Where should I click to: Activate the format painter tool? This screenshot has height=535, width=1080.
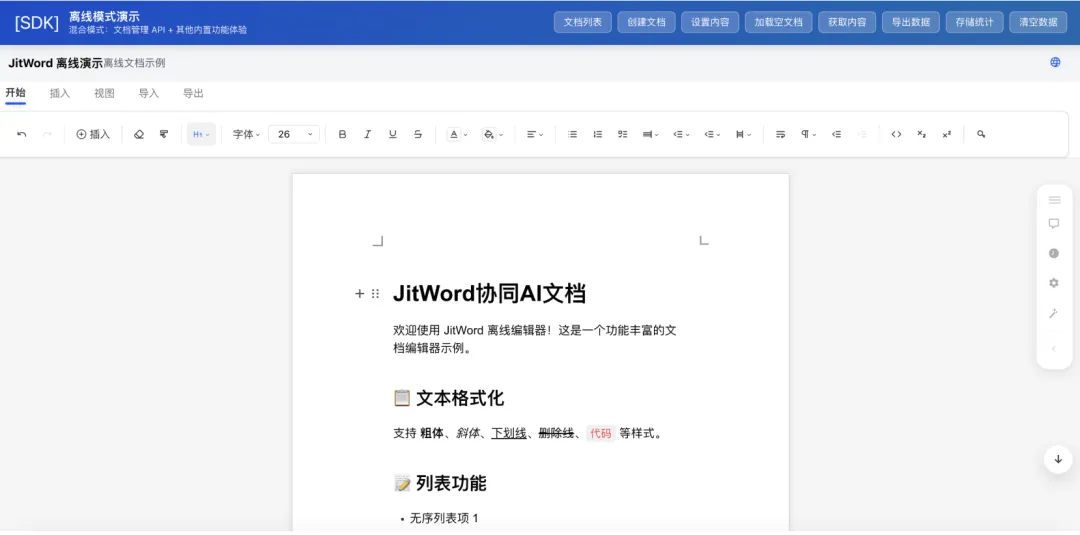tap(164, 134)
